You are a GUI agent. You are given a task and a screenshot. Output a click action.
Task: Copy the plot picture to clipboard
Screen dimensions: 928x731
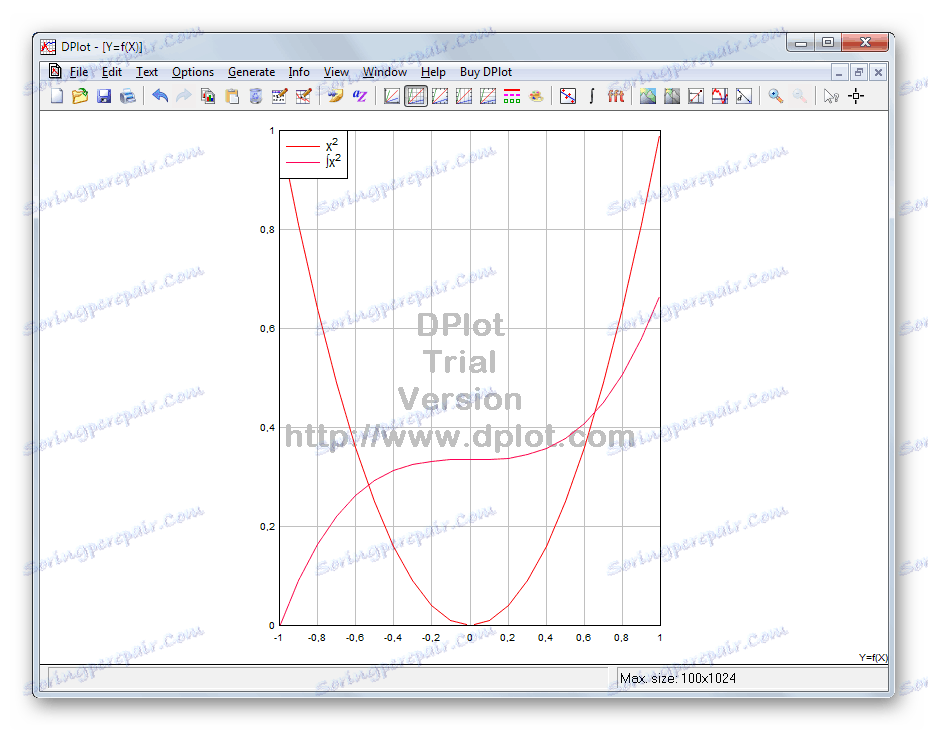[208, 96]
